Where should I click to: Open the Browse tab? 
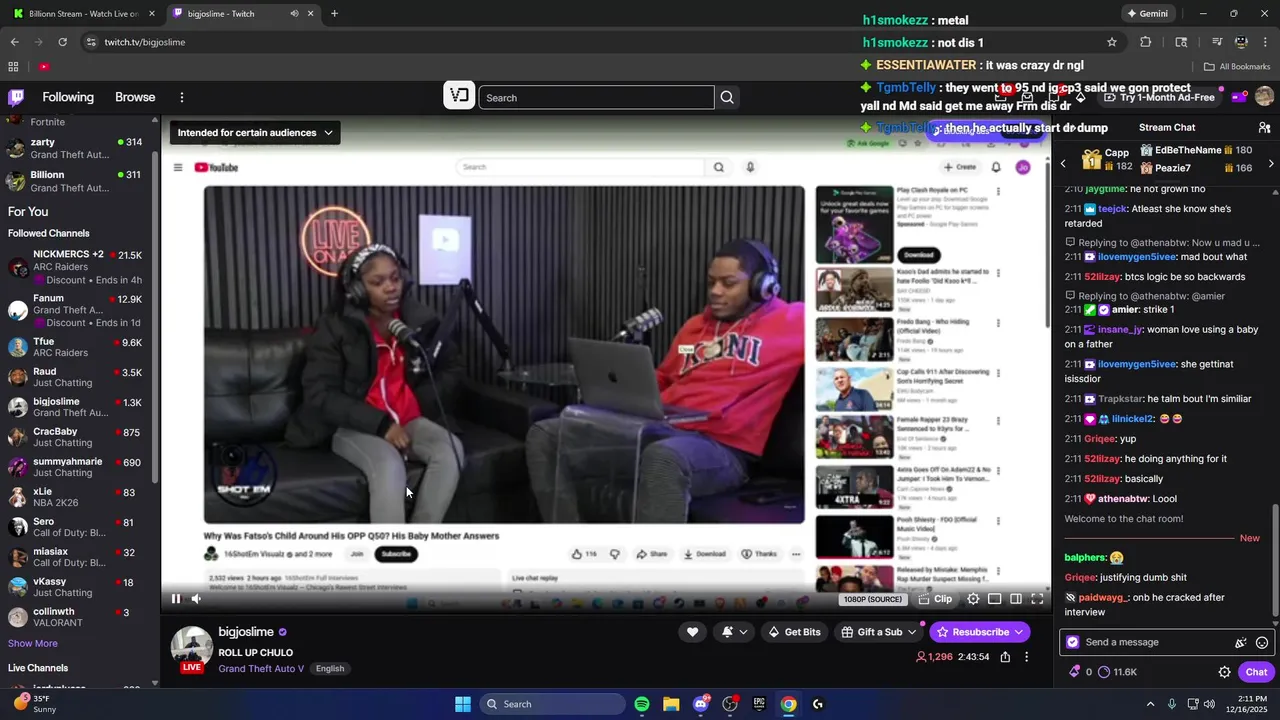[135, 97]
